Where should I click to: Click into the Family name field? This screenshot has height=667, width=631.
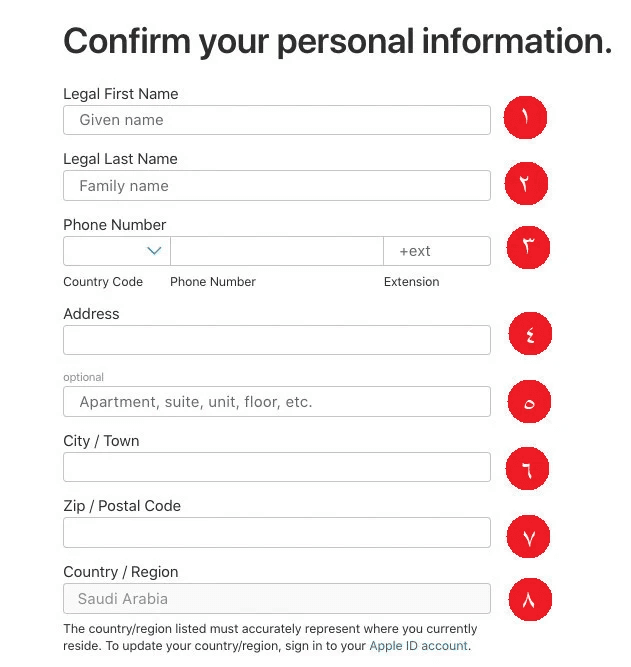point(276,186)
